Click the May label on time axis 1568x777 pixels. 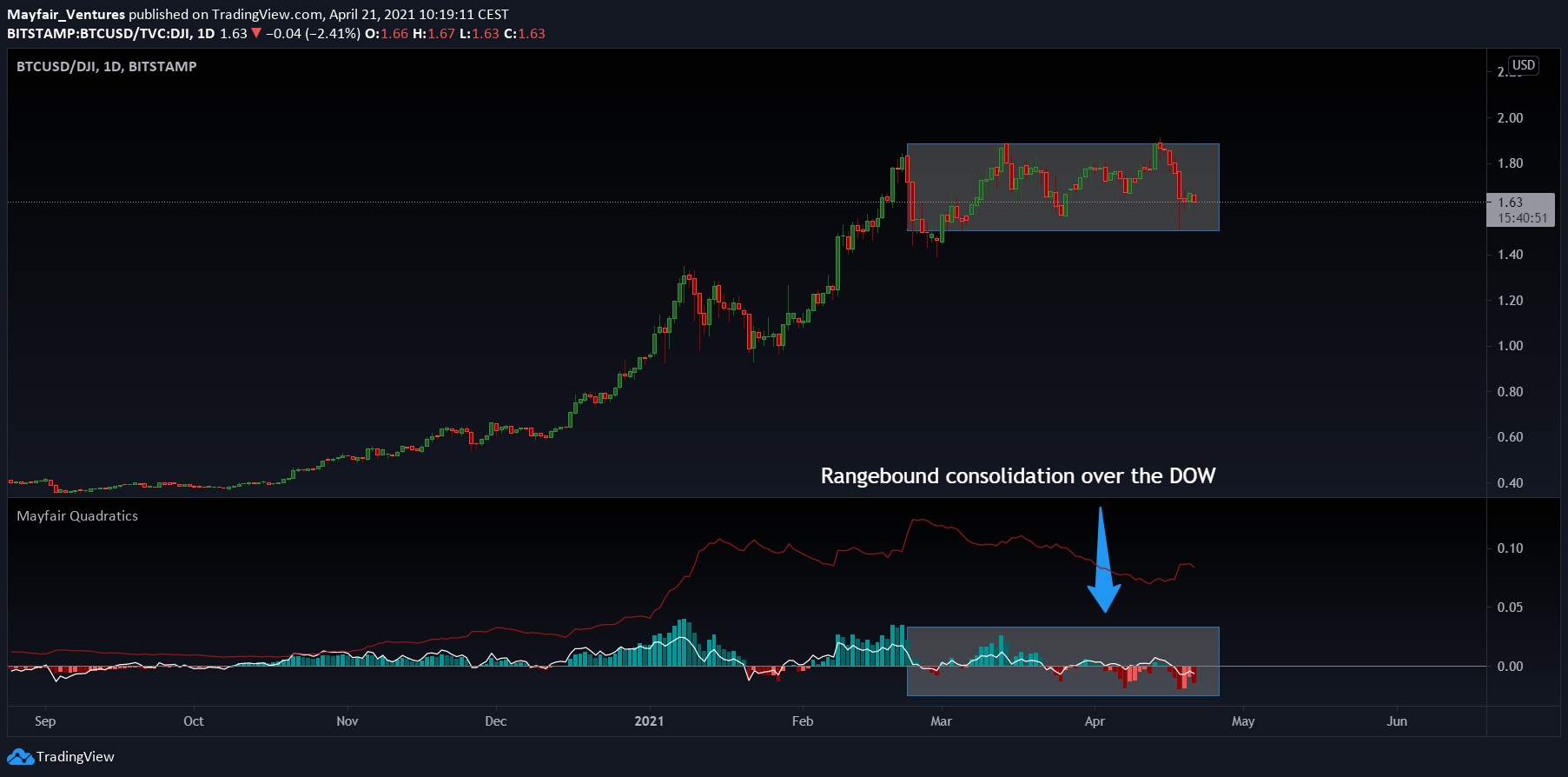[1243, 721]
